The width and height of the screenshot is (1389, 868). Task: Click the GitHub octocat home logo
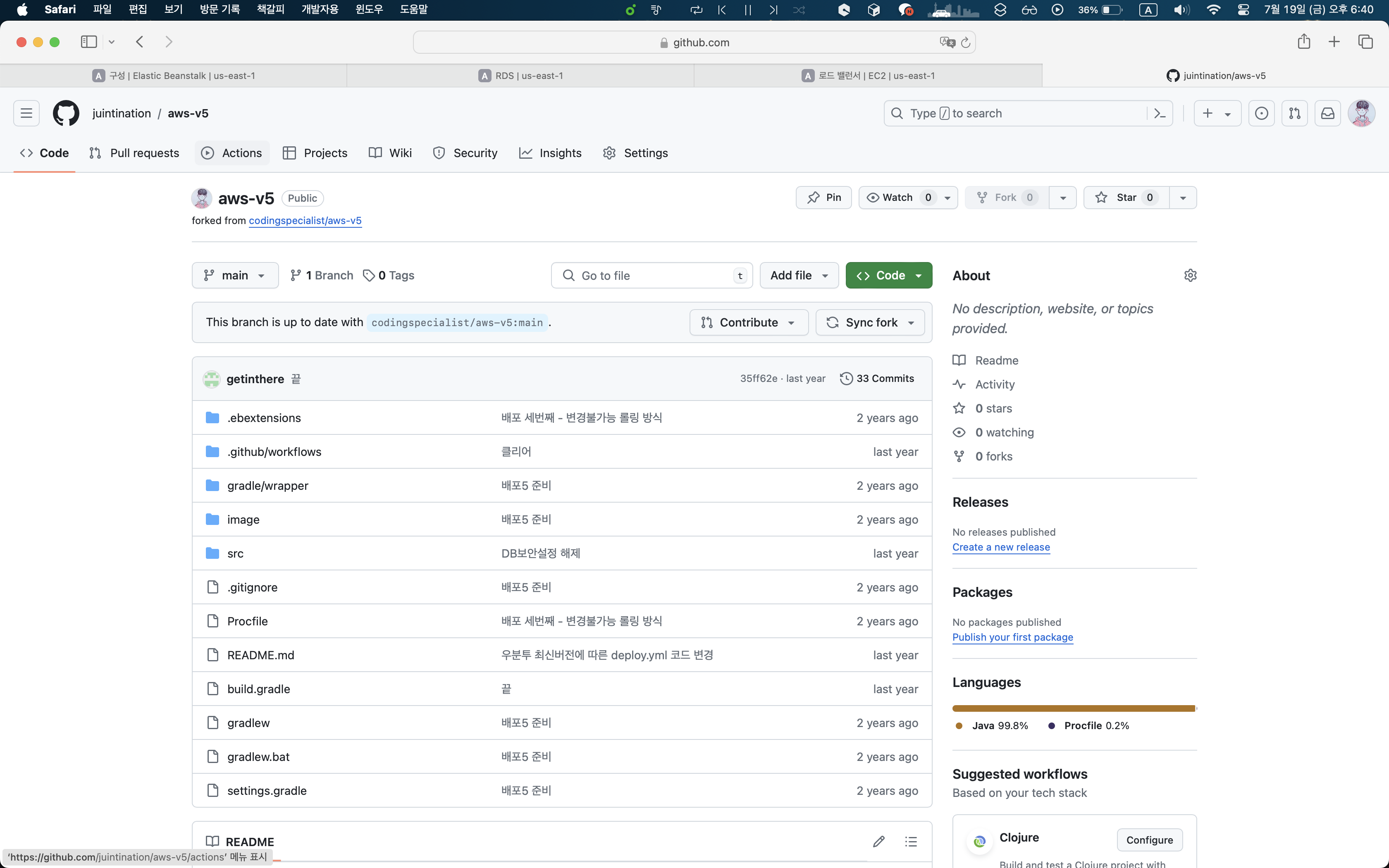pos(66,114)
